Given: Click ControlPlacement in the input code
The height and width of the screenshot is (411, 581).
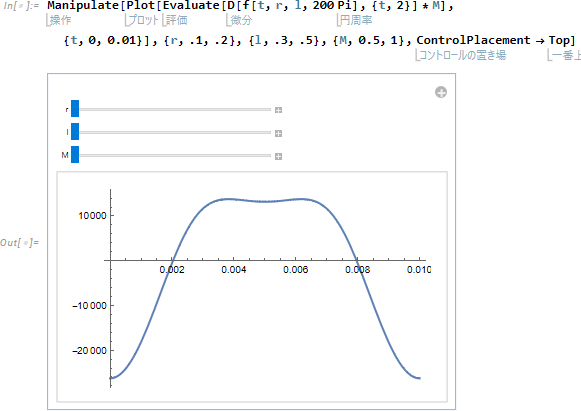Looking at the screenshot, I should point(473,40).
